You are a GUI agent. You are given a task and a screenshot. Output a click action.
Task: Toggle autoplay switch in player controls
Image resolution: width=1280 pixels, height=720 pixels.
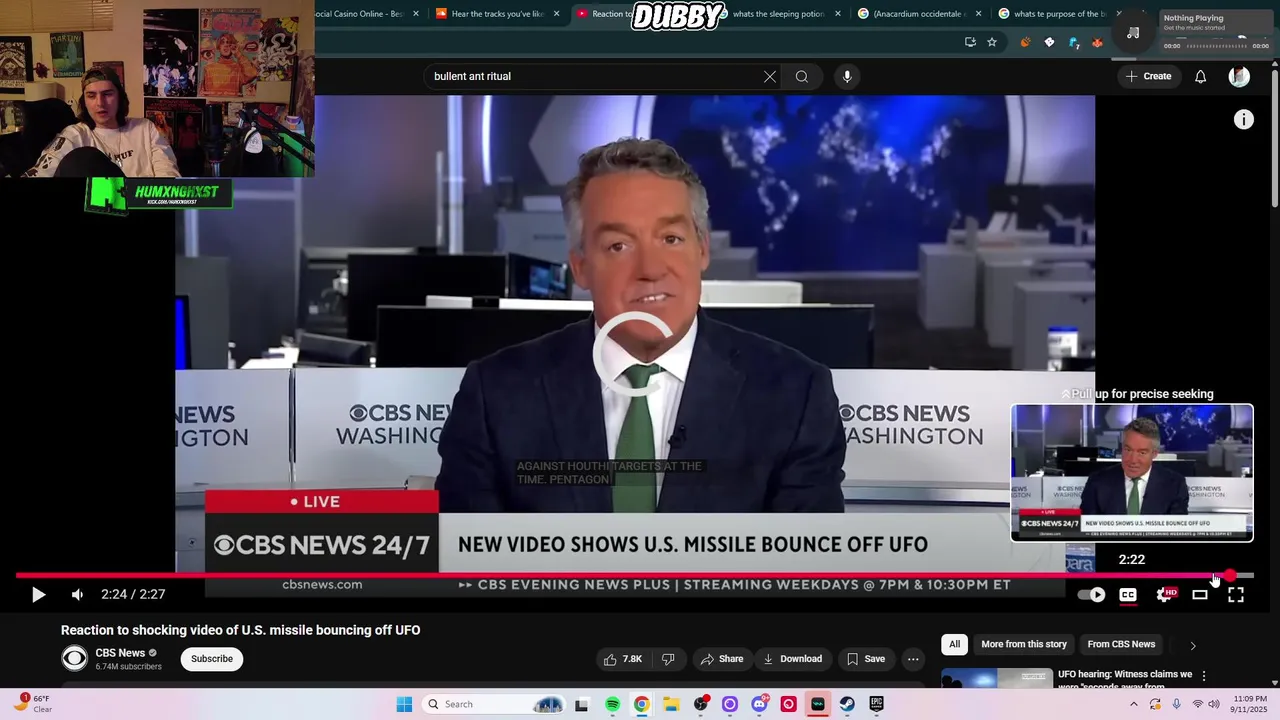[1092, 595]
